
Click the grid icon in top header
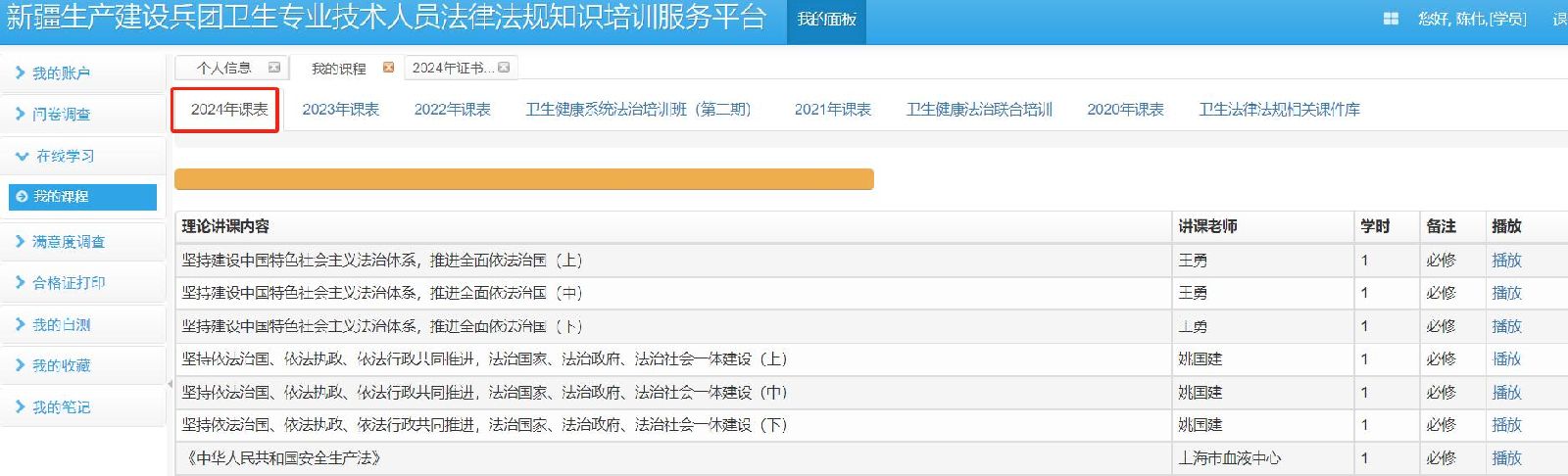click(x=1391, y=19)
